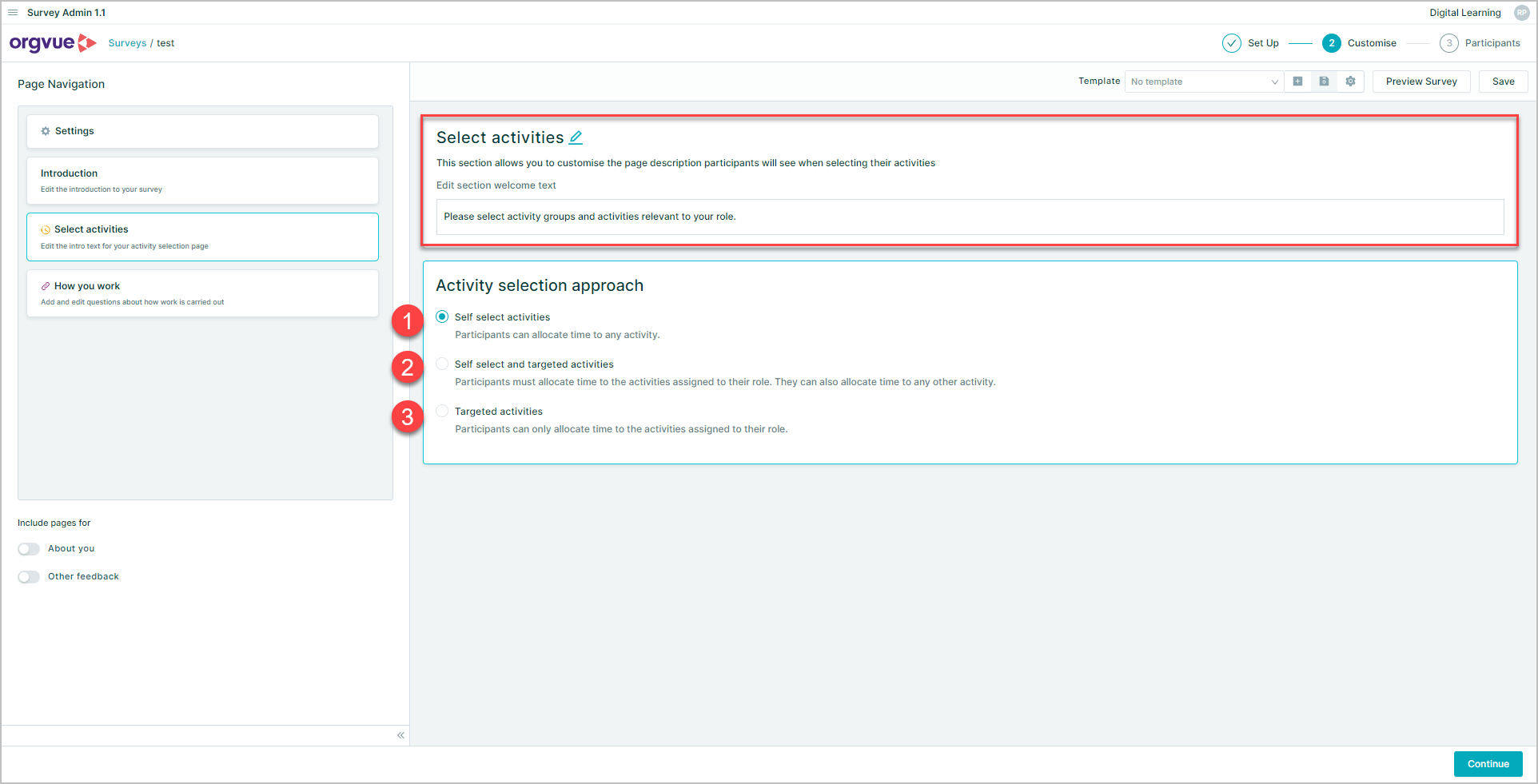Choose Self select and targeted activities
This screenshot has height=784, width=1538.
tap(442, 364)
